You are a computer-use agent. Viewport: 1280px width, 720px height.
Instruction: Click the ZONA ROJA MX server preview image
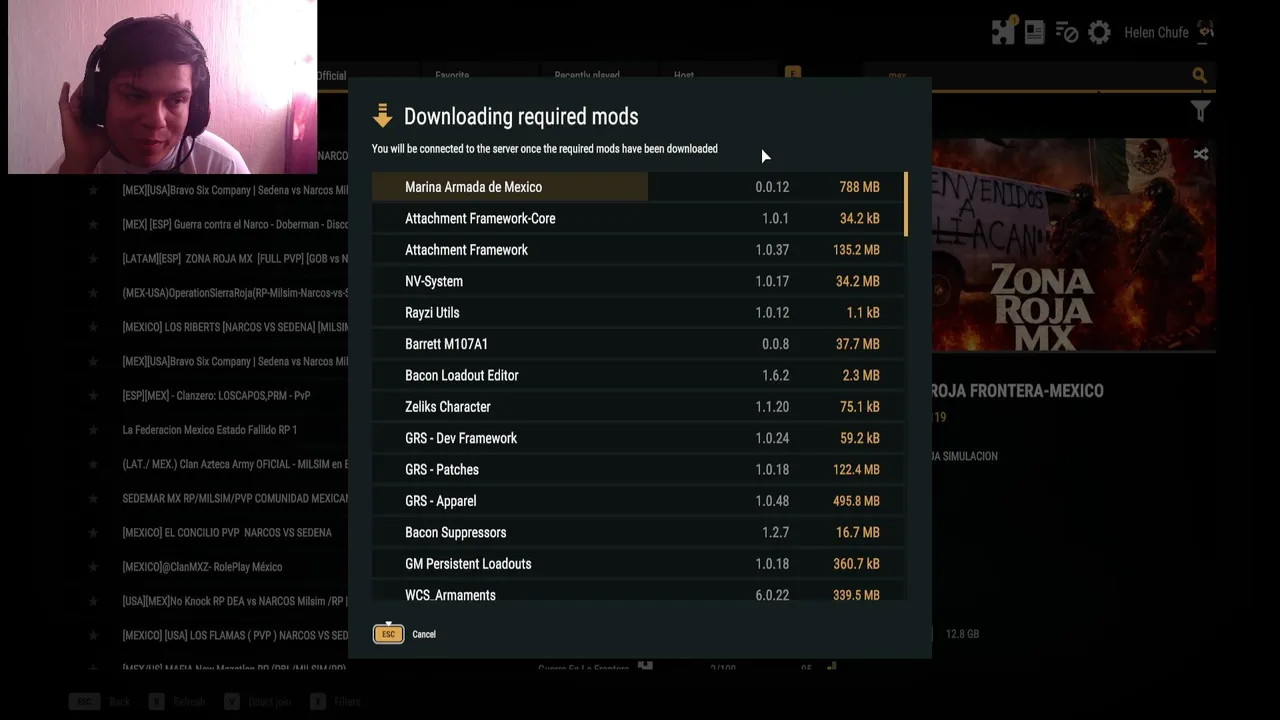(x=1073, y=246)
